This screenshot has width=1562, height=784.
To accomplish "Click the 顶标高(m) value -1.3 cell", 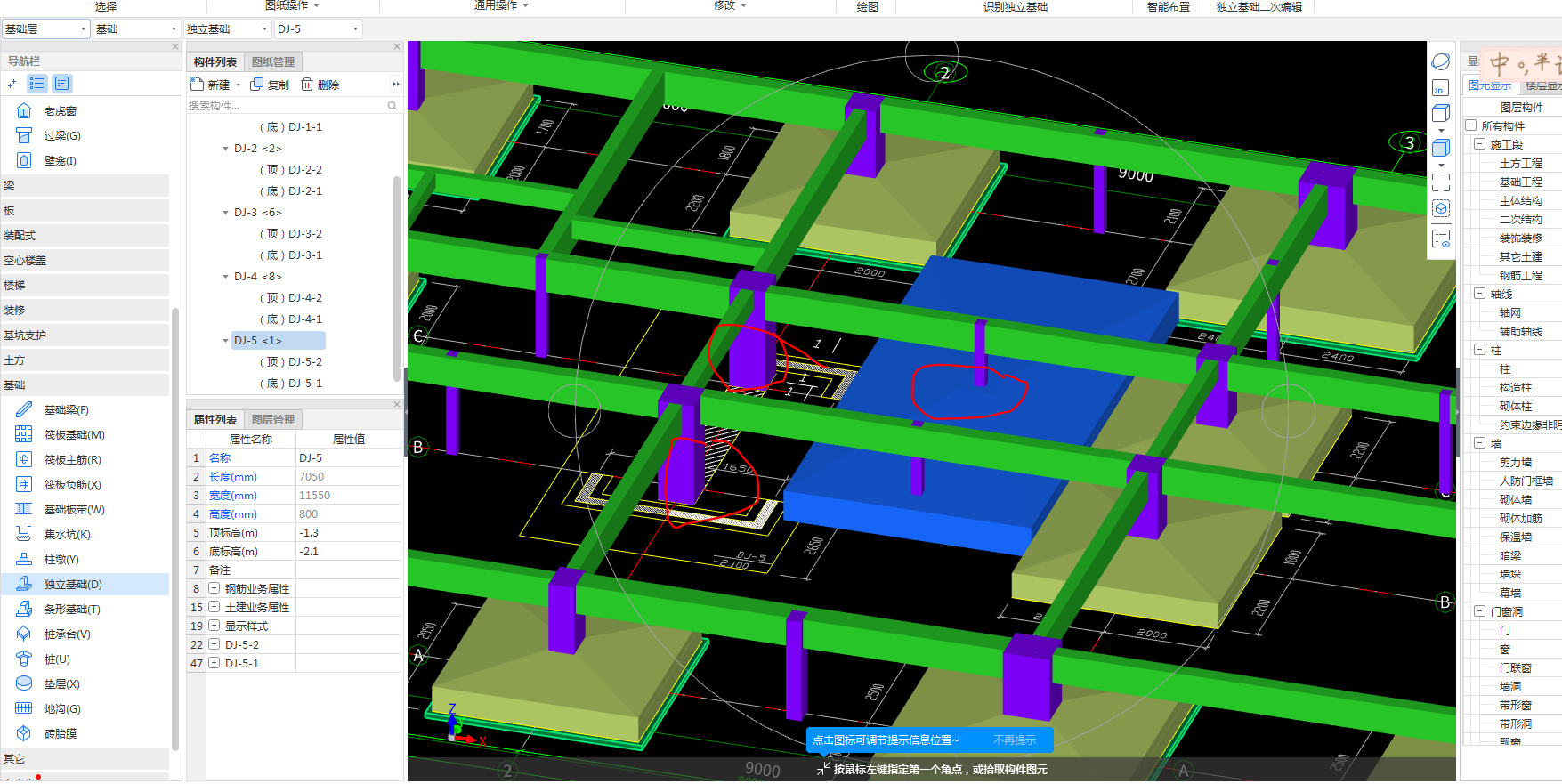I will [x=347, y=533].
